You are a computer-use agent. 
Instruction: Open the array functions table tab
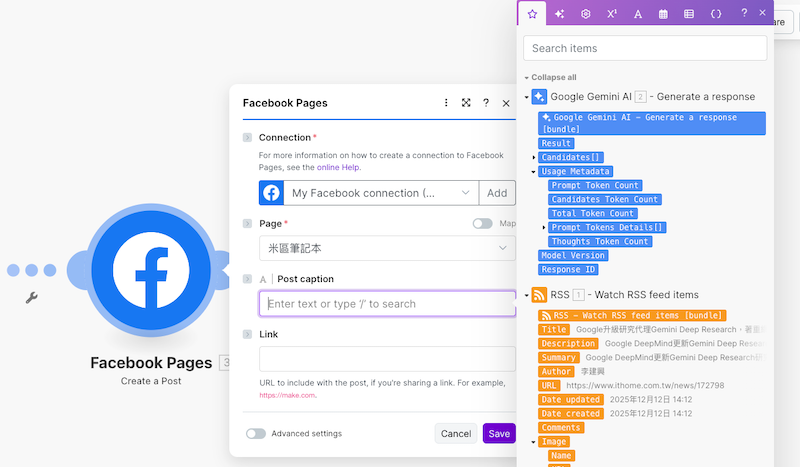[x=689, y=13]
